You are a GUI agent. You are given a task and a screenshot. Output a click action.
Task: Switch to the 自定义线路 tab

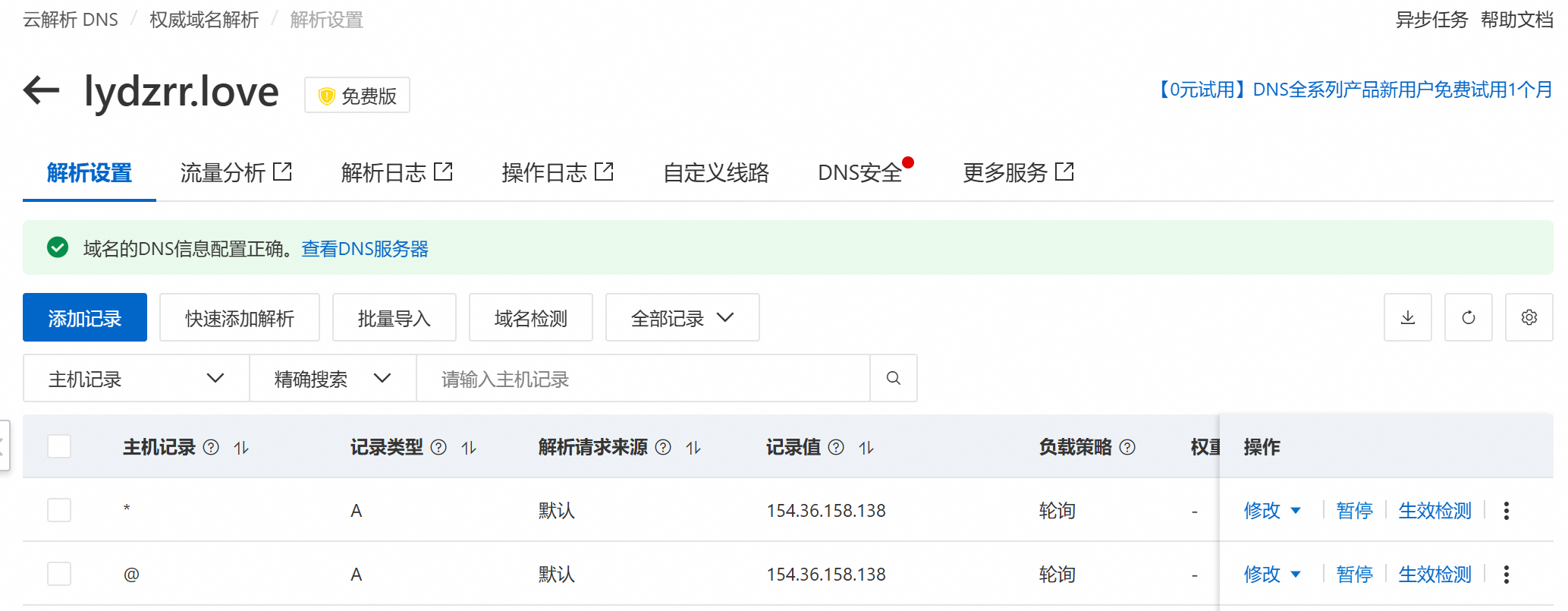click(x=715, y=173)
